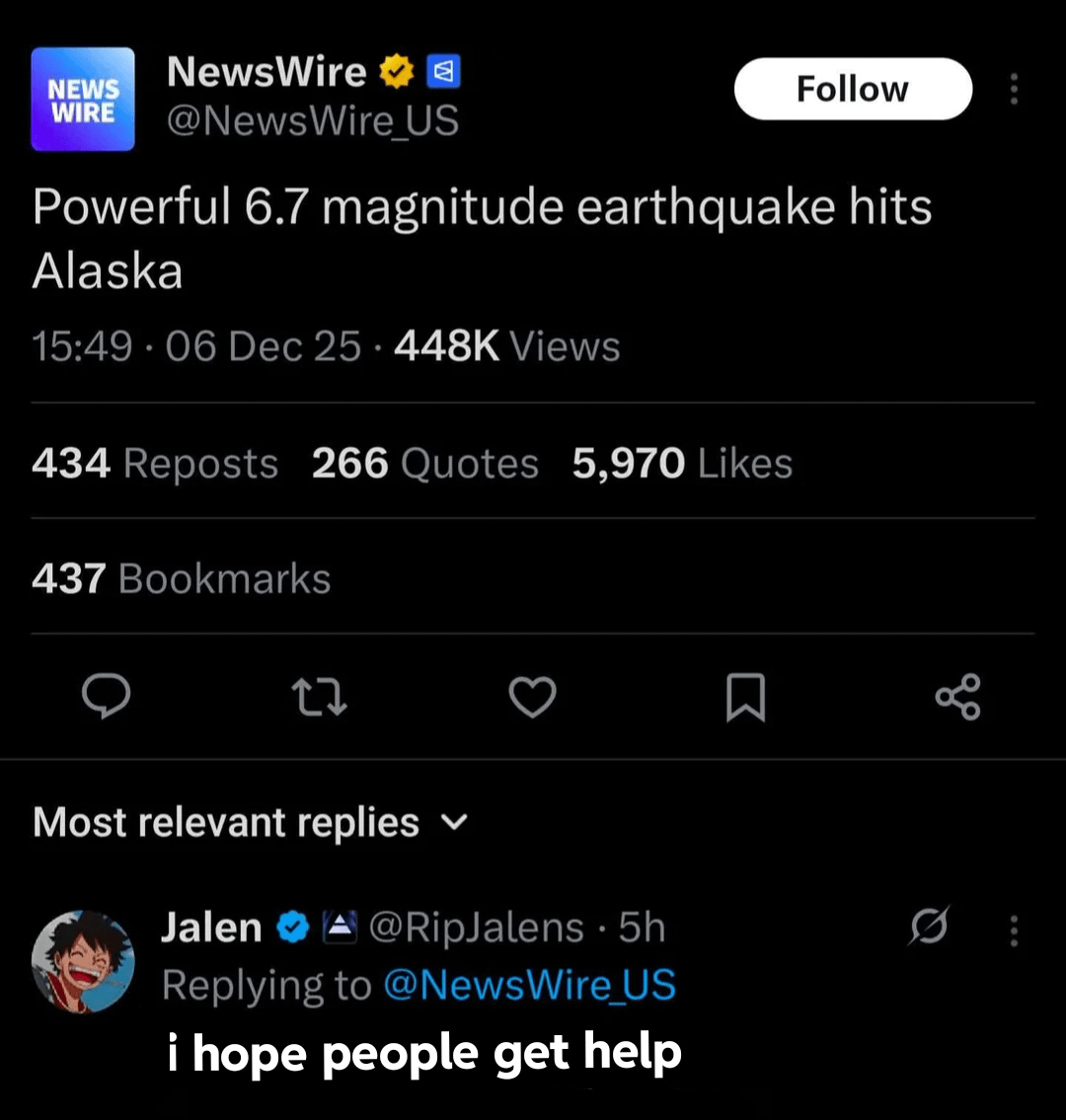Like the tweet with heart icon

coord(532,698)
